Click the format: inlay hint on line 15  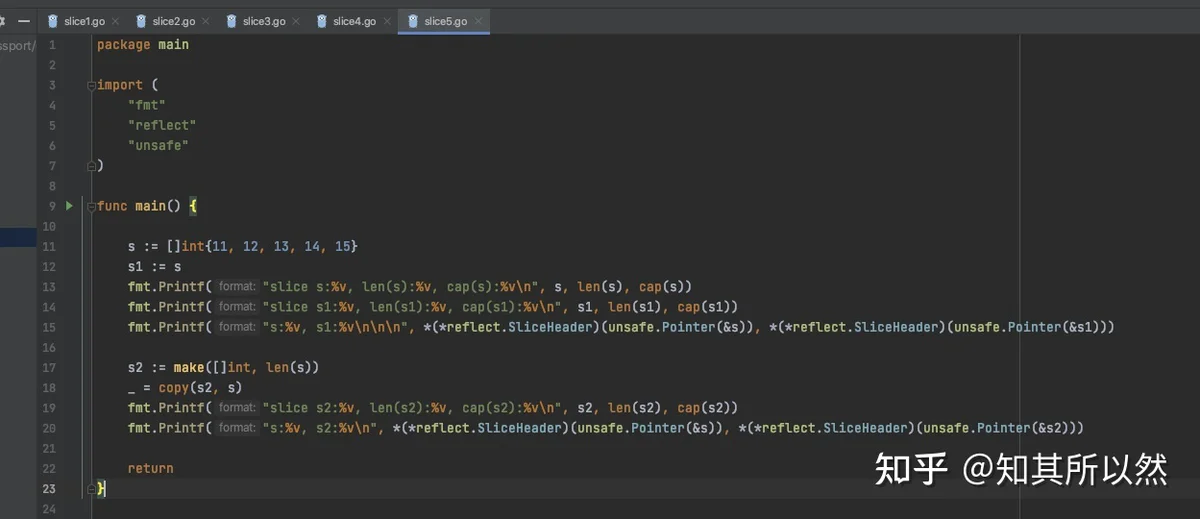(x=237, y=327)
